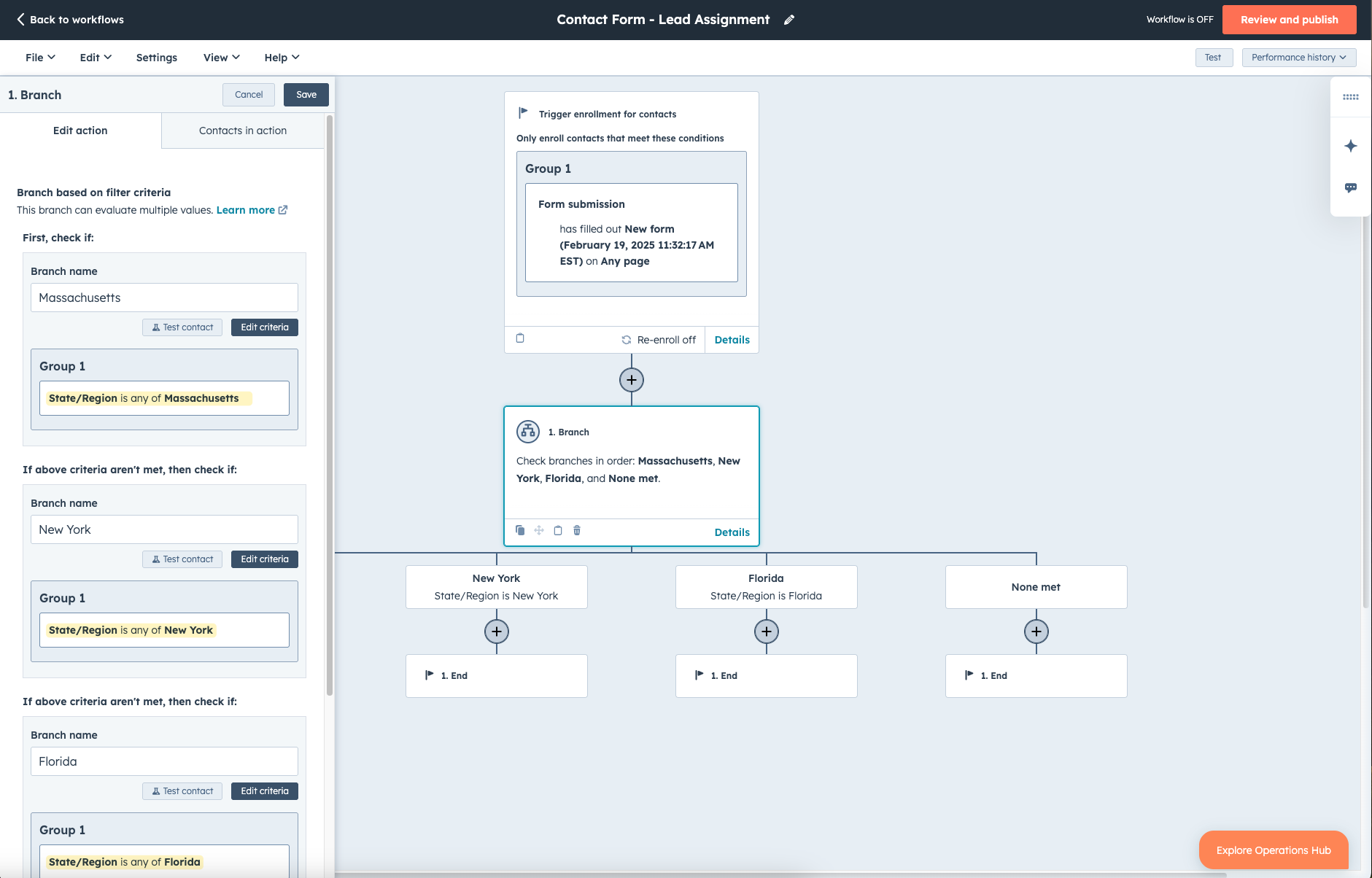The width and height of the screenshot is (1372, 878).
Task: Click the Re-enroll refresh icon
Action: coord(626,340)
